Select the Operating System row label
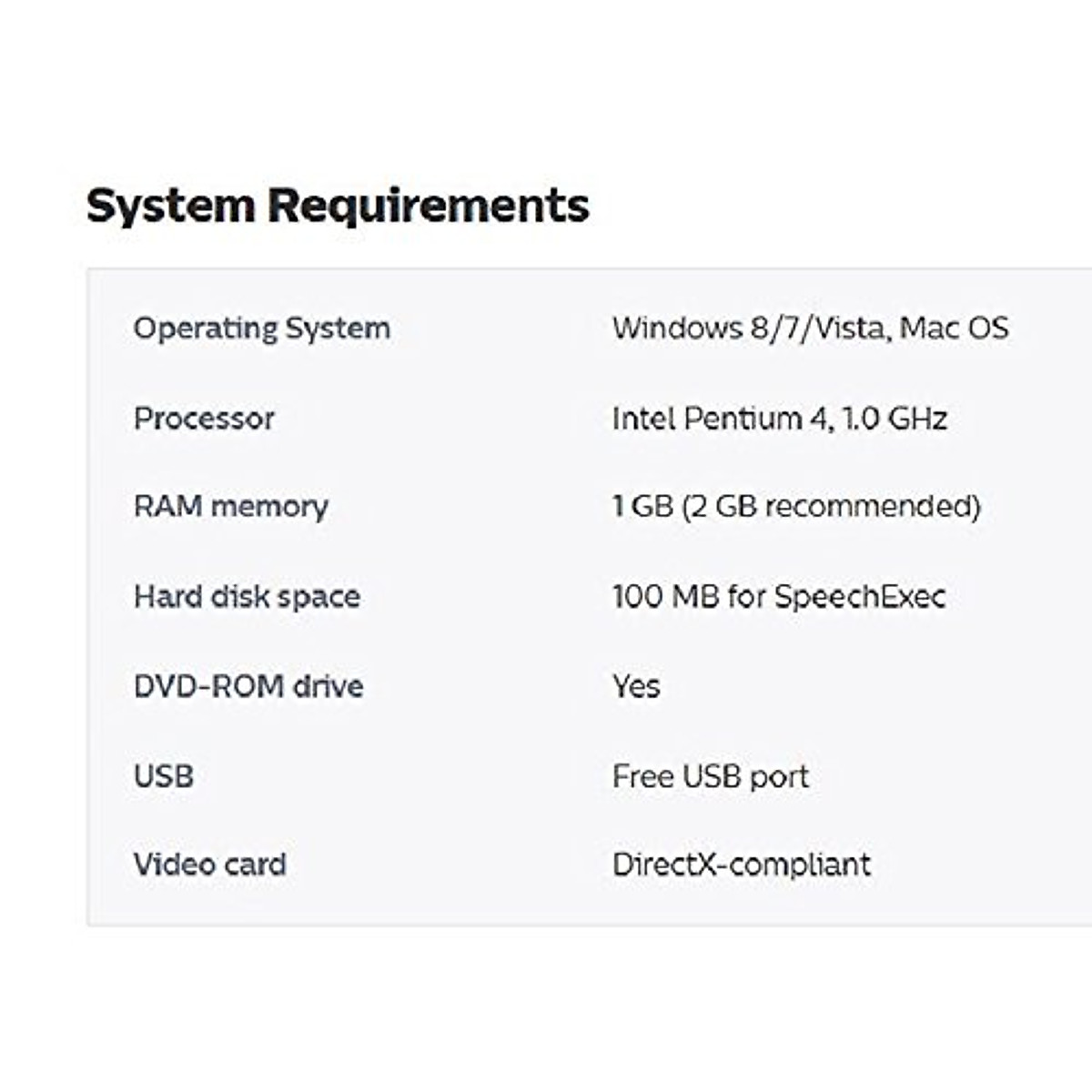This screenshot has width=1092, height=1092. [x=262, y=329]
